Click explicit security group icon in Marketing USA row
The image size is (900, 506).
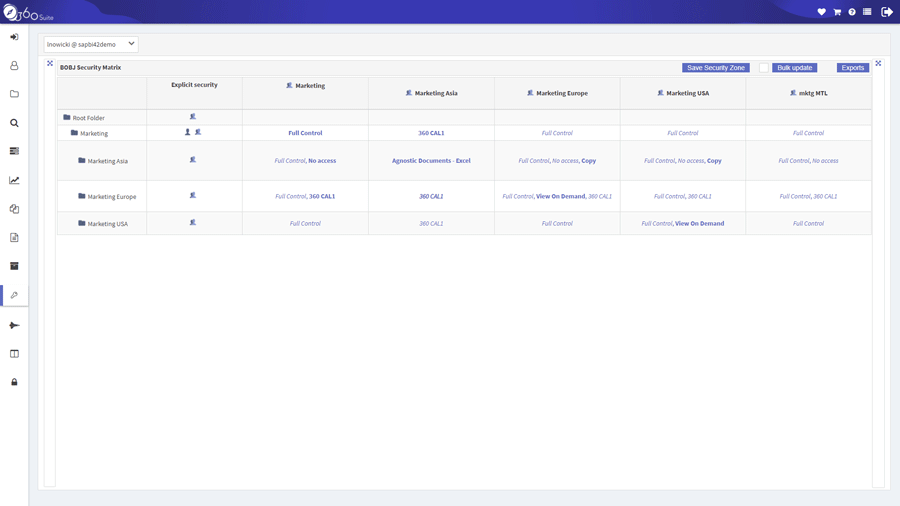tap(193, 223)
